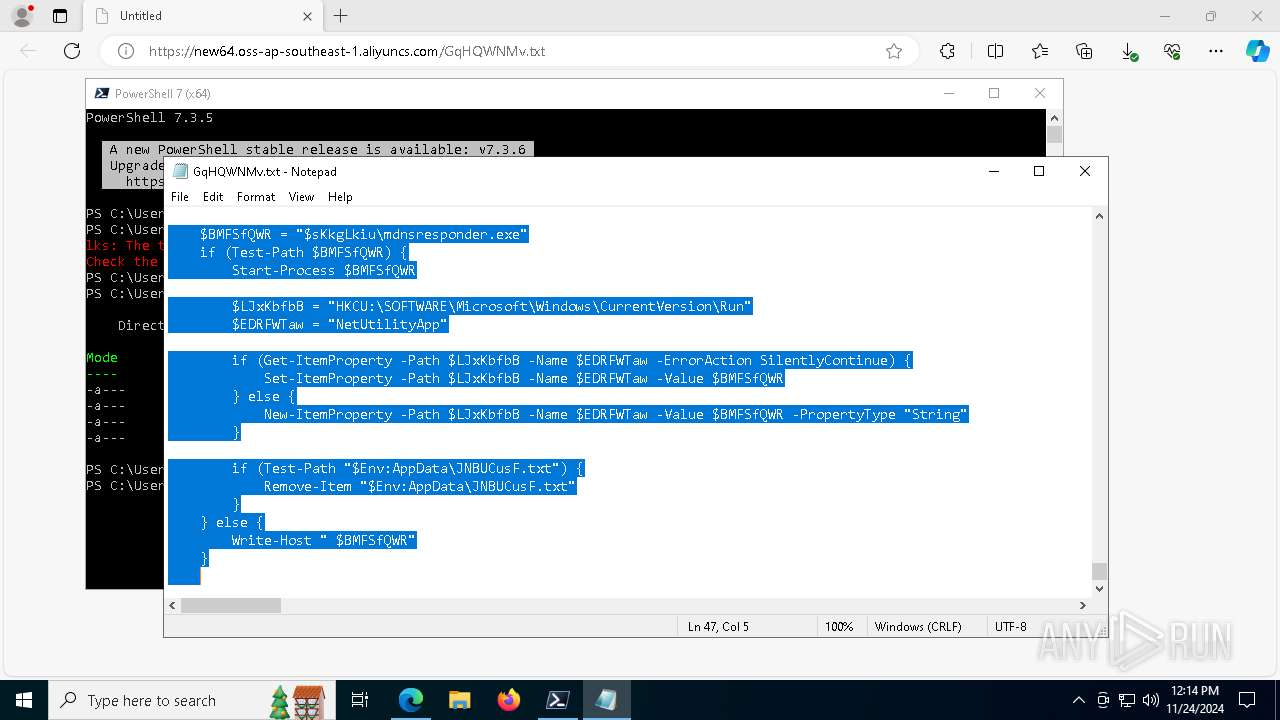This screenshot has width=1280, height=720.
Task: Open Notepad Edit menu
Action: (213, 197)
